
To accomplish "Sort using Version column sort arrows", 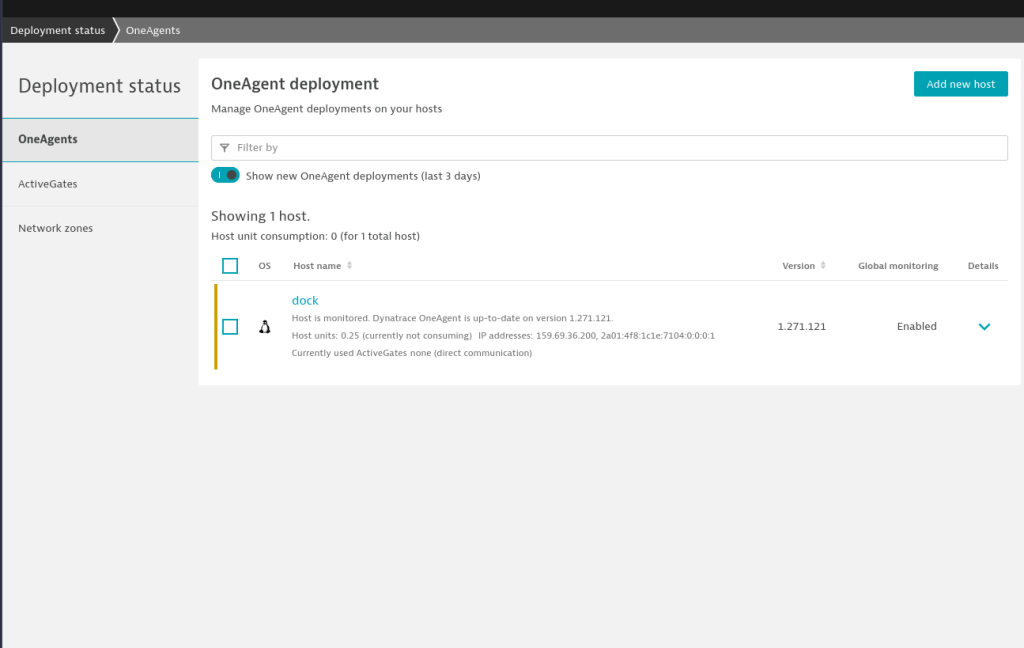I will pos(823,265).
